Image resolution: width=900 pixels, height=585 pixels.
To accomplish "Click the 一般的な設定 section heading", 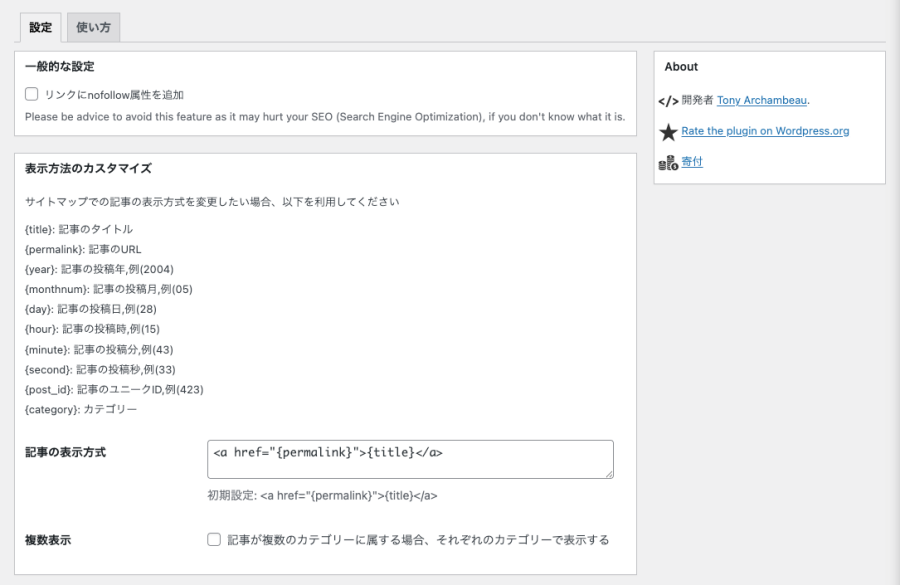I will click(60, 67).
